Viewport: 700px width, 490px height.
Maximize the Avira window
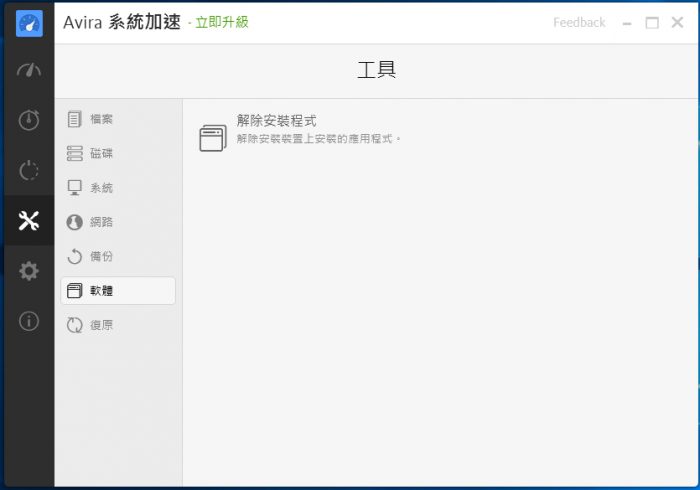click(x=652, y=23)
